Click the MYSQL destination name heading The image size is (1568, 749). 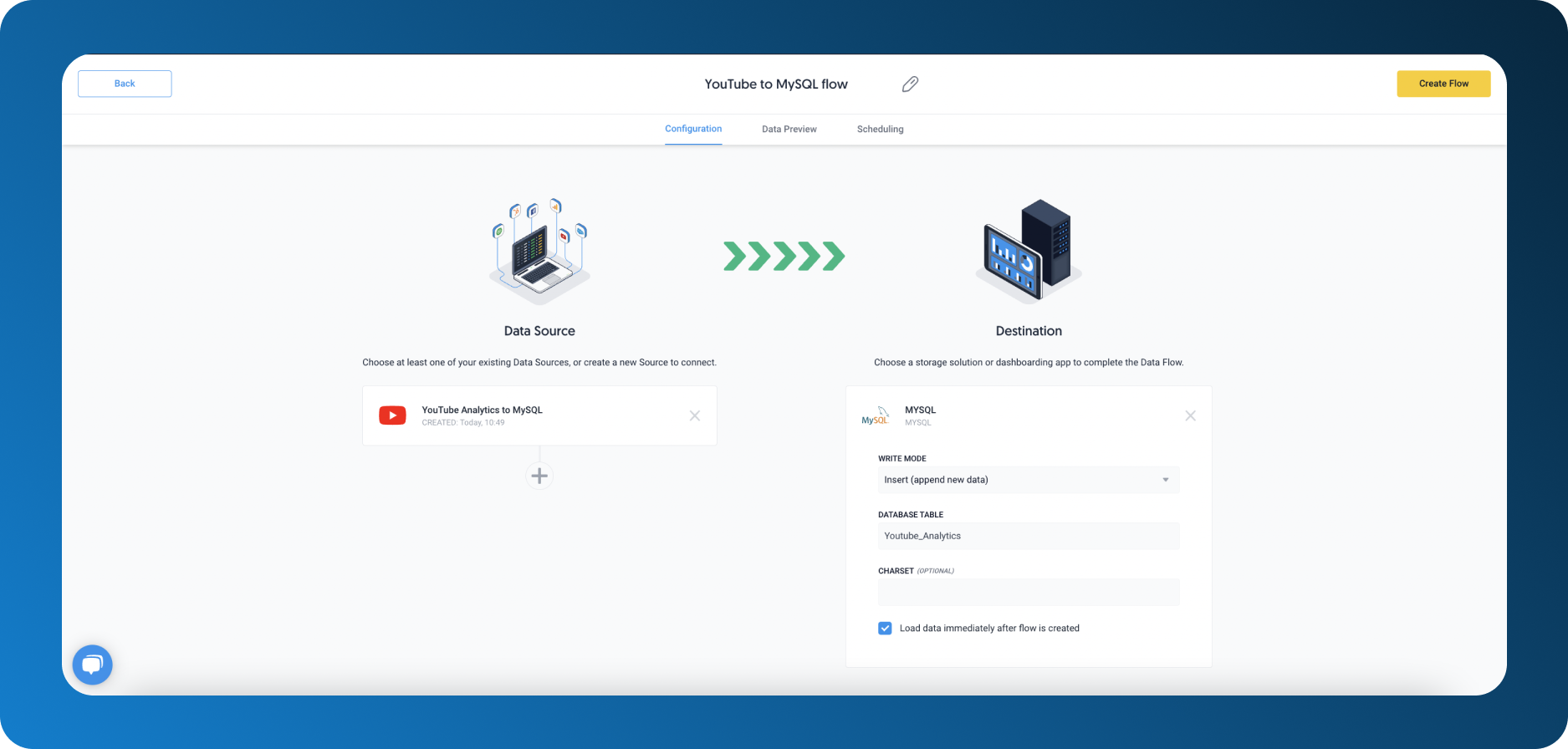pos(920,410)
